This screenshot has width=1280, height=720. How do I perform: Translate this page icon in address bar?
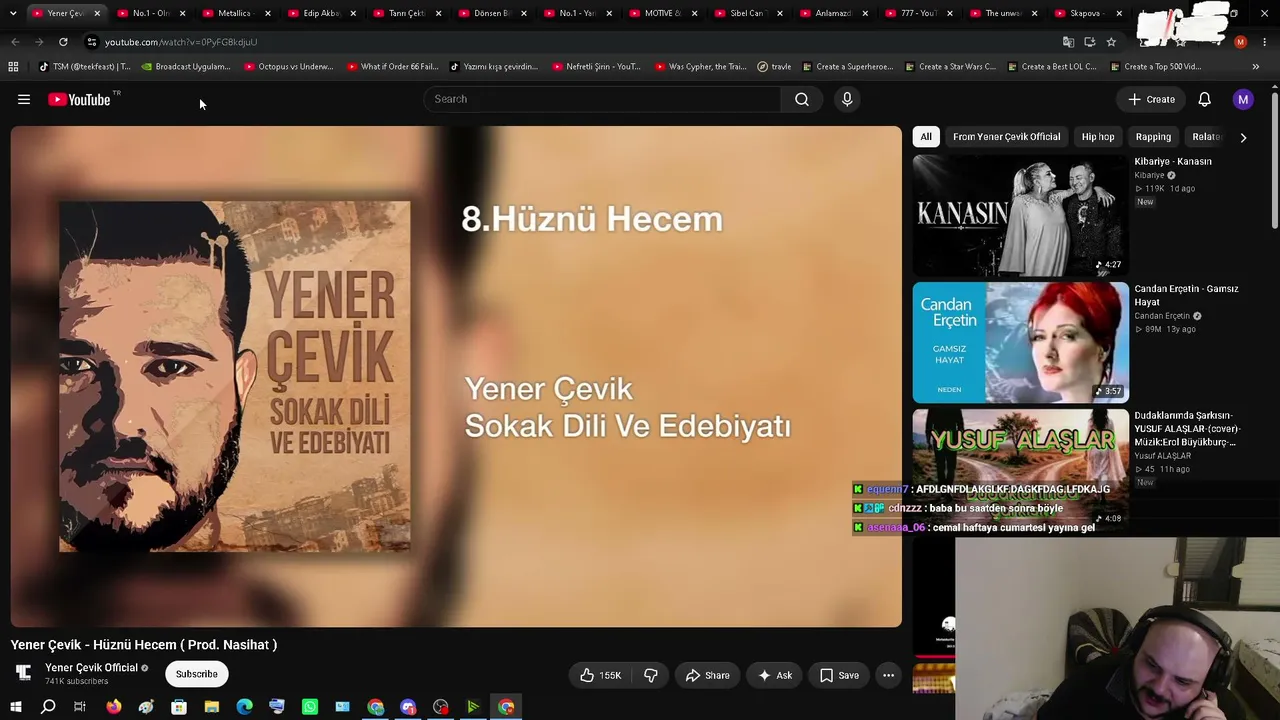(x=1068, y=42)
